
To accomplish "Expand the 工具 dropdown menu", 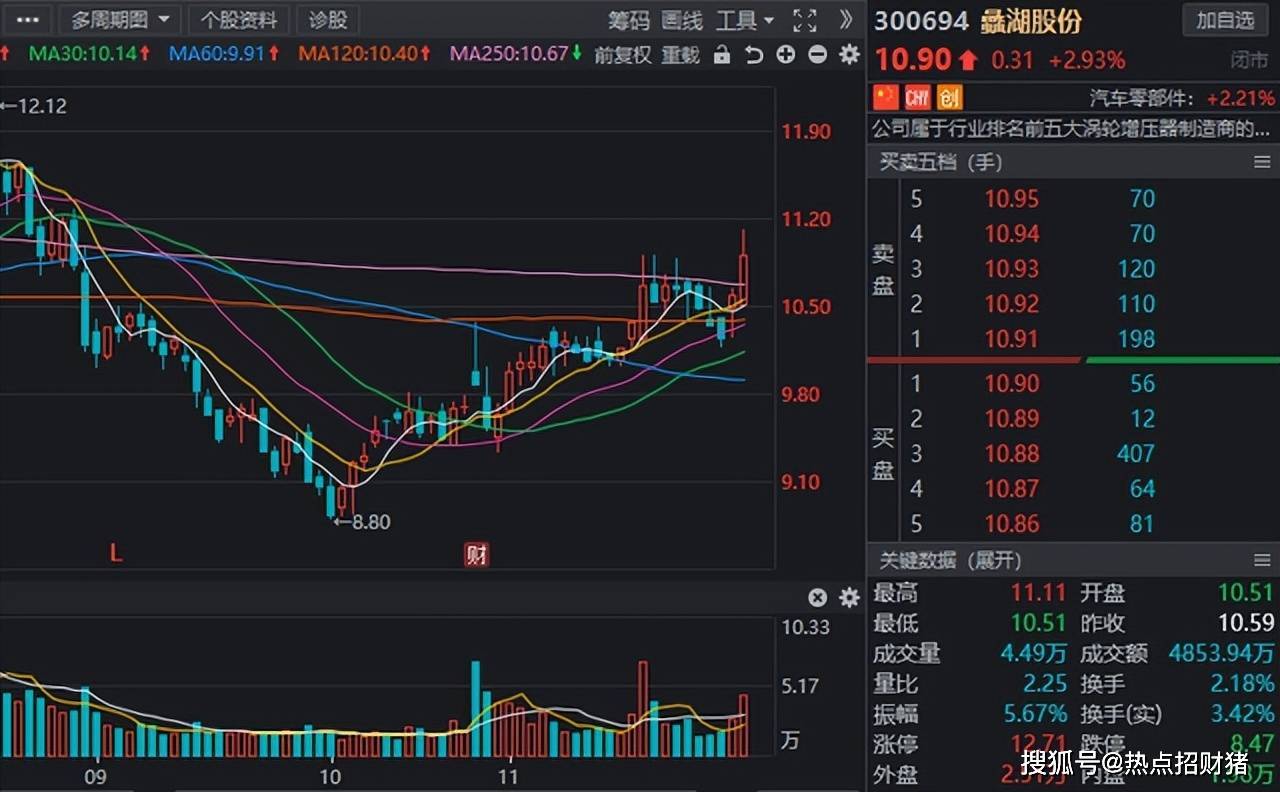I will (745, 20).
